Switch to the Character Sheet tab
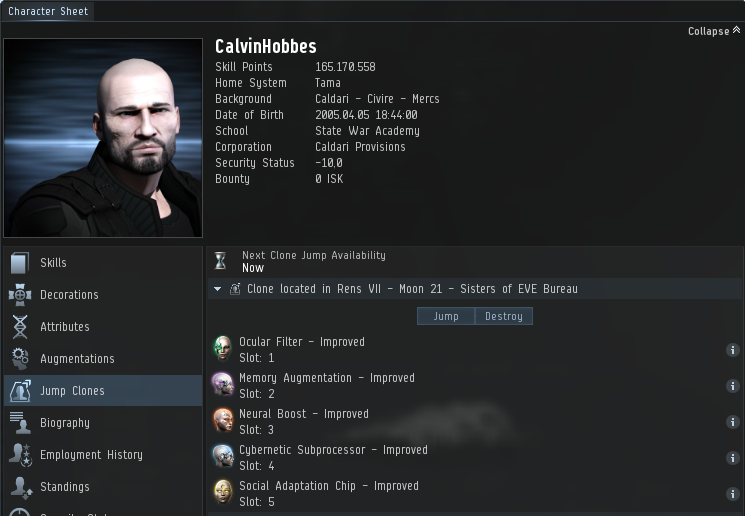745x516 pixels. 48,11
